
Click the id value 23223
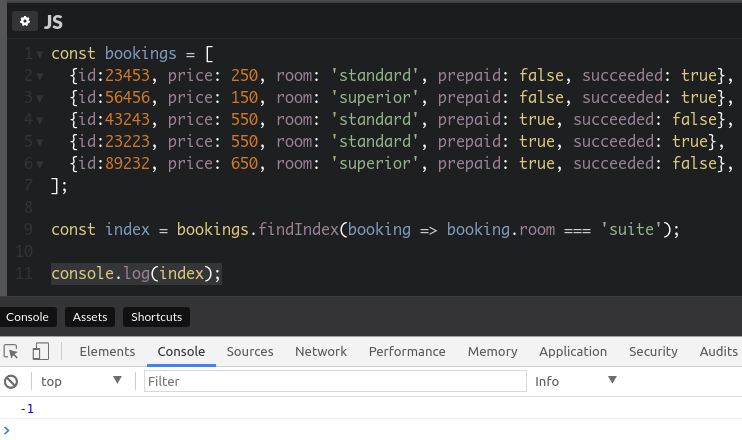(x=127, y=141)
